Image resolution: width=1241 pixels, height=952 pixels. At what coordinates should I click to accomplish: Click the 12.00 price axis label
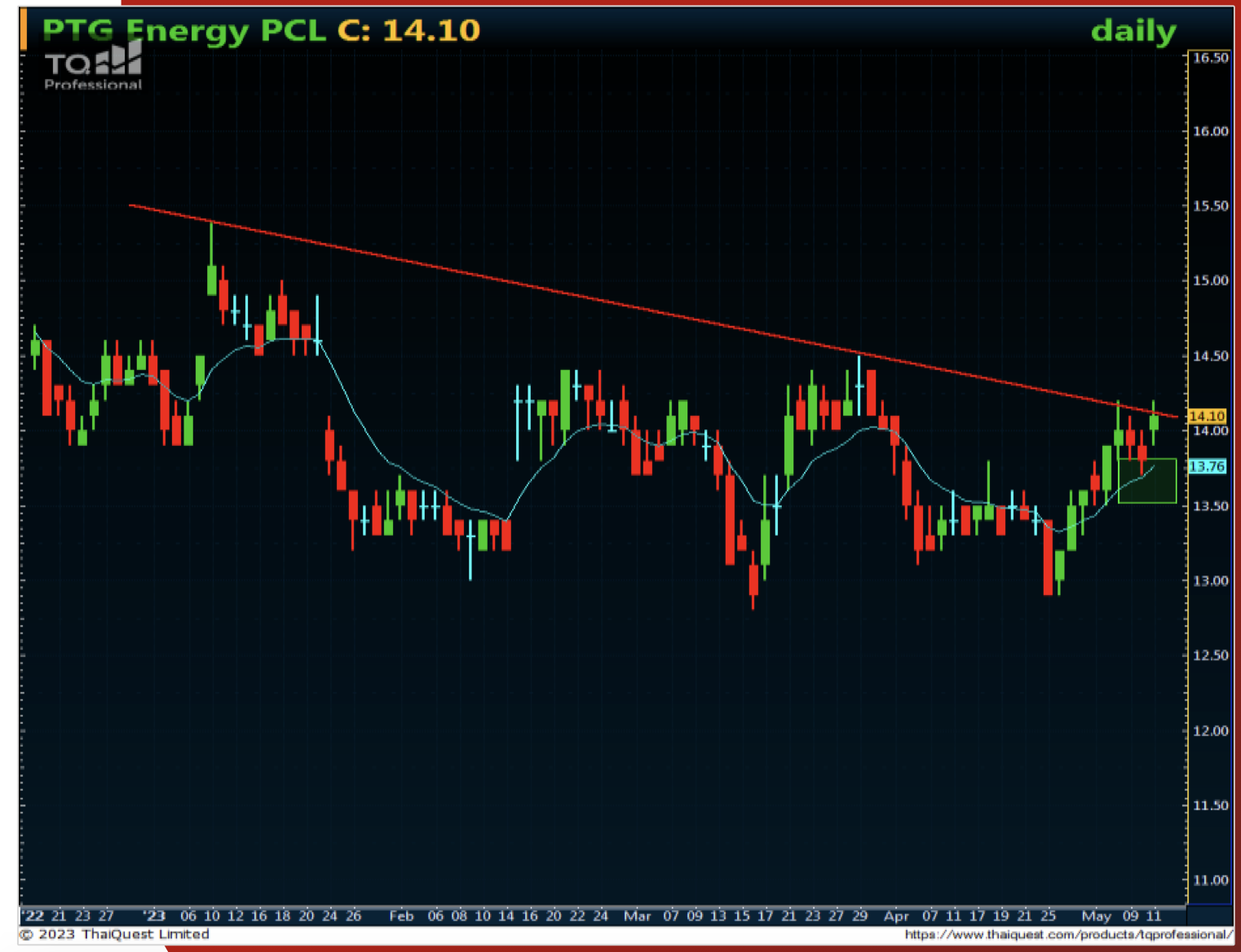(1210, 731)
